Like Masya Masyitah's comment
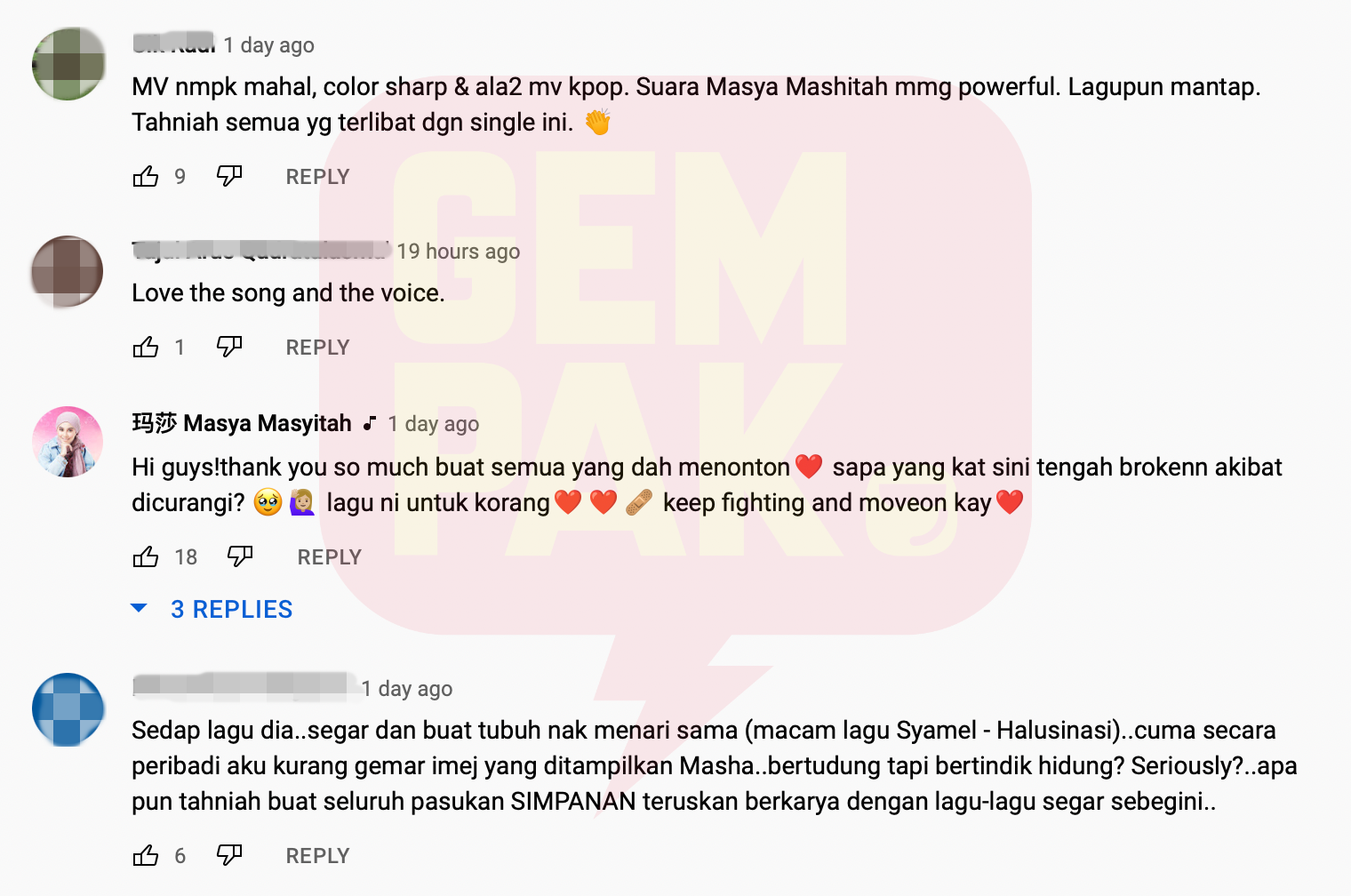The height and width of the screenshot is (896, 1351). pos(146,556)
